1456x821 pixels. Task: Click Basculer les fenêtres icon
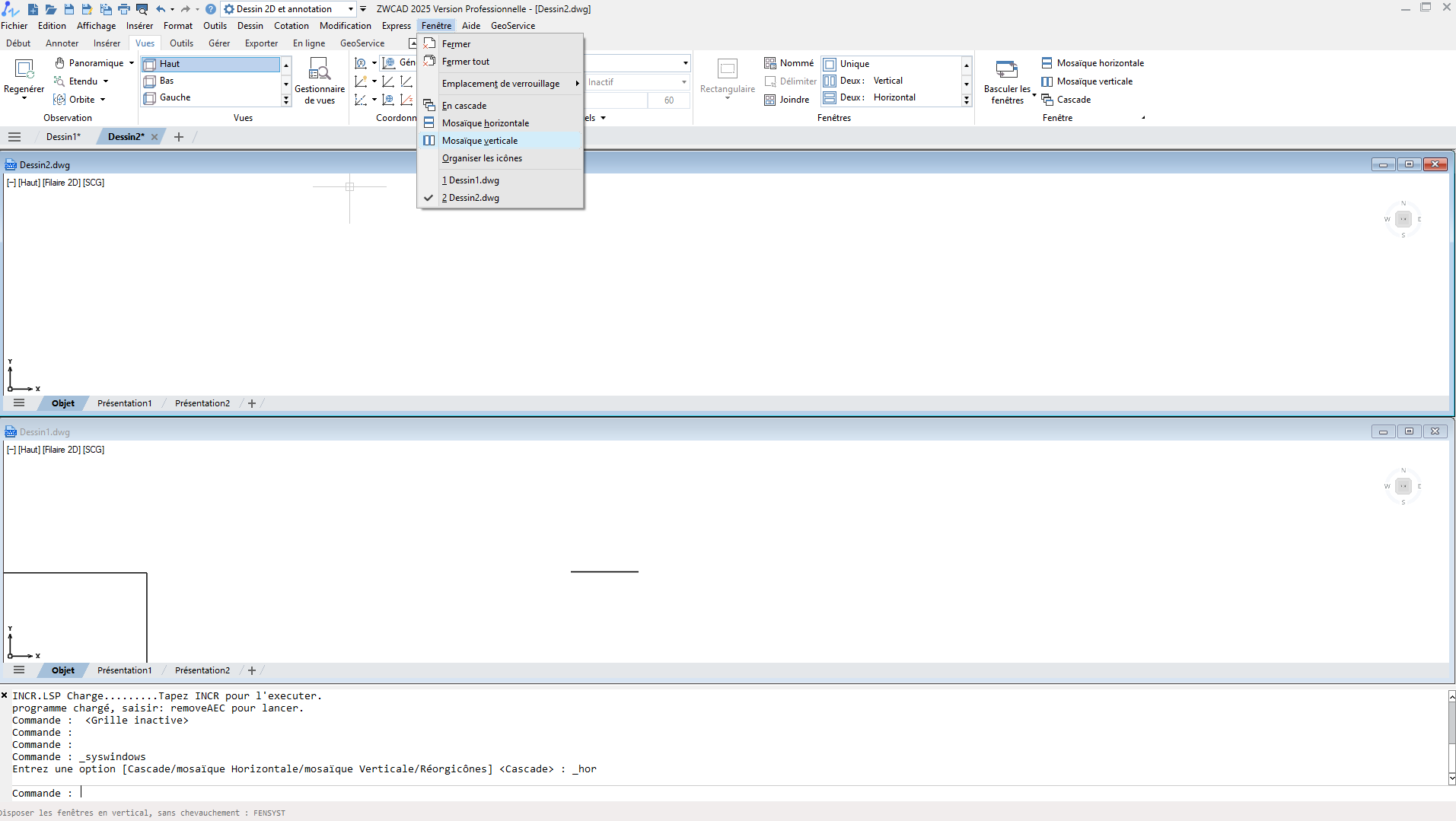coord(1006,70)
